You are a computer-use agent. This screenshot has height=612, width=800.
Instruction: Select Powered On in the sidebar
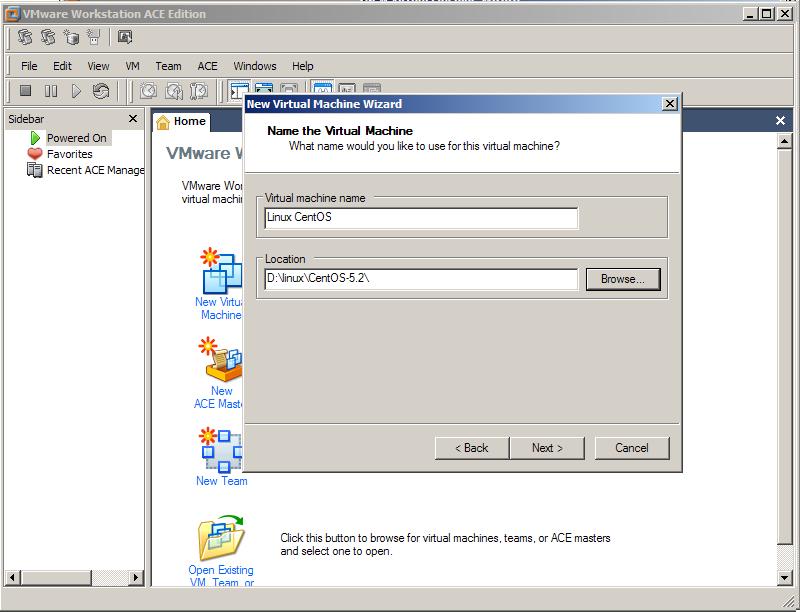tap(76, 138)
